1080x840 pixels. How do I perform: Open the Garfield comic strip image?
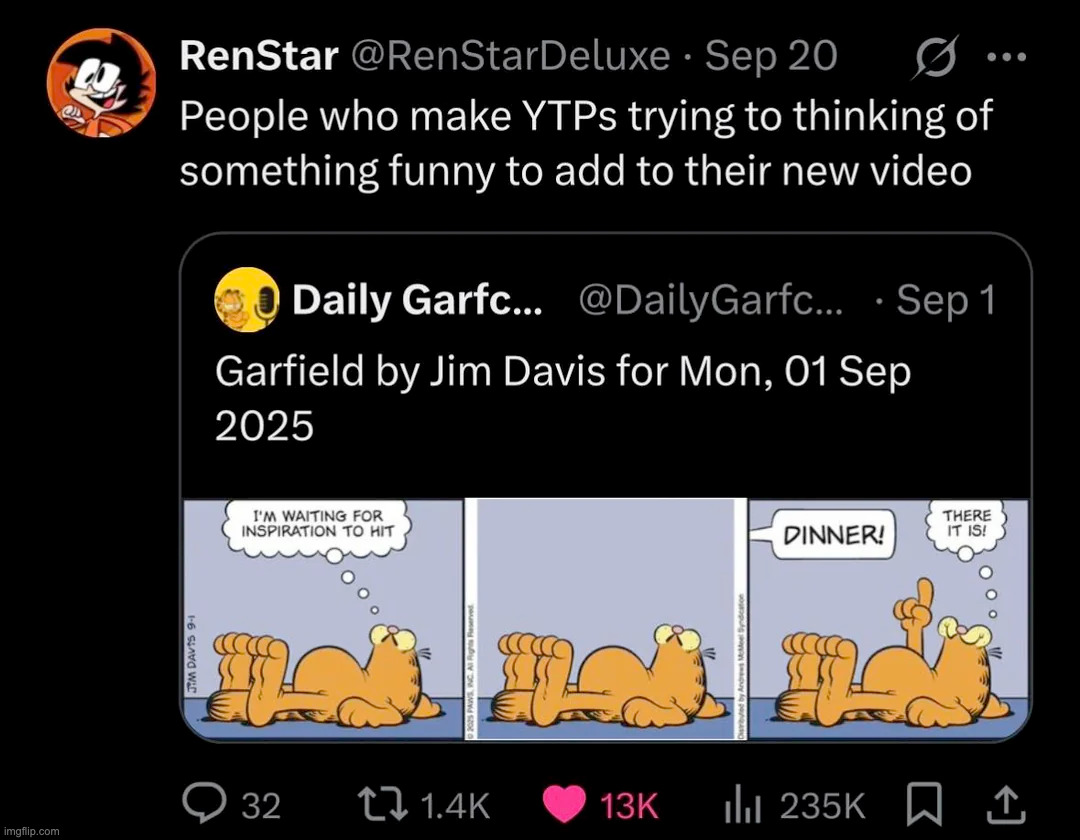(605, 620)
